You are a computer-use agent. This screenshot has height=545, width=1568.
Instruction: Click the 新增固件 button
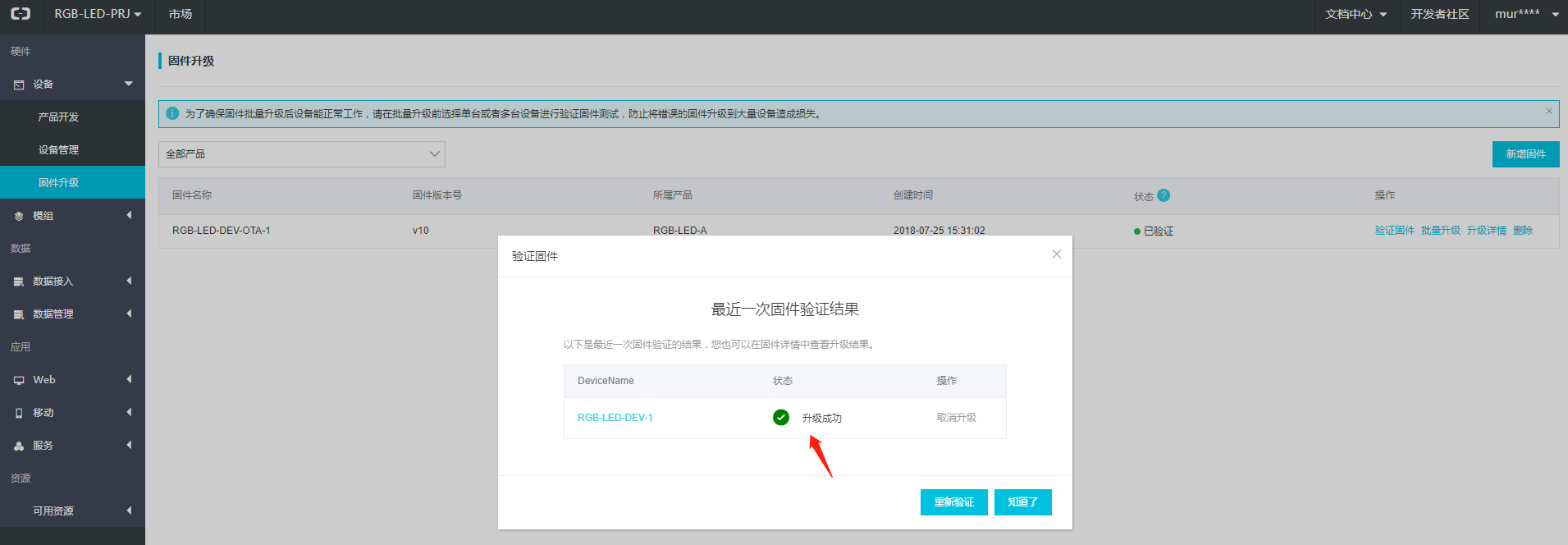1525,154
